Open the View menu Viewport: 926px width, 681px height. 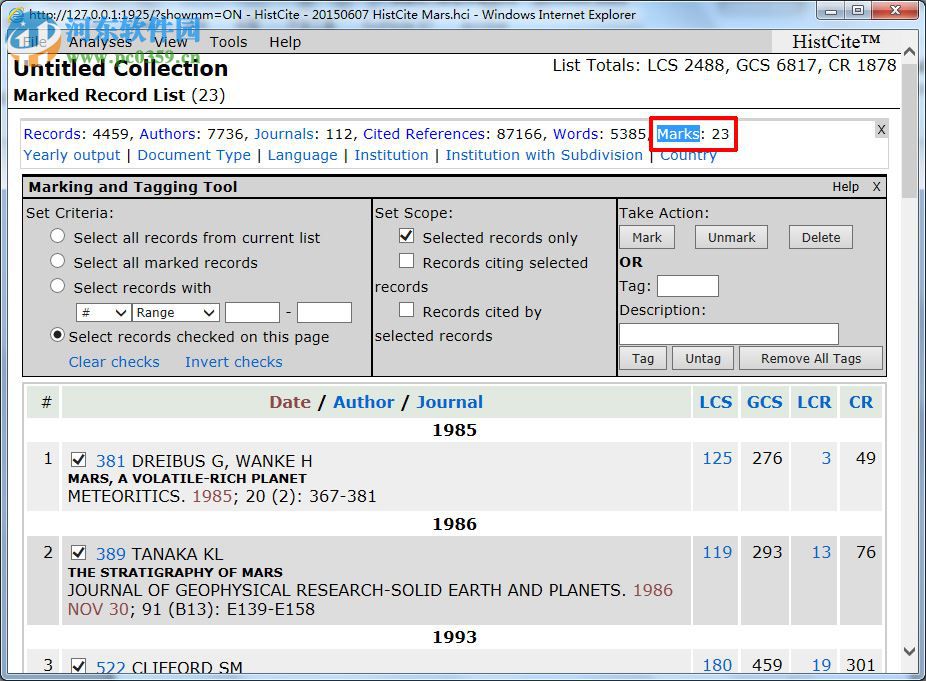(171, 42)
